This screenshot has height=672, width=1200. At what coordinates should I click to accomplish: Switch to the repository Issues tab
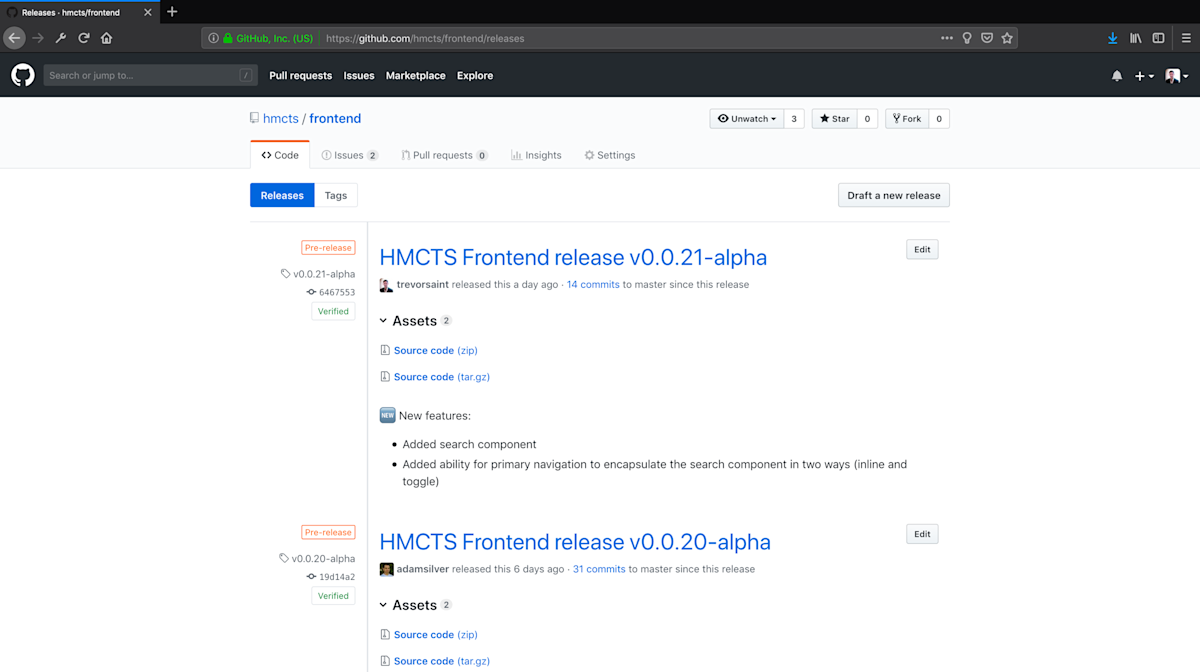click(350, 155)
